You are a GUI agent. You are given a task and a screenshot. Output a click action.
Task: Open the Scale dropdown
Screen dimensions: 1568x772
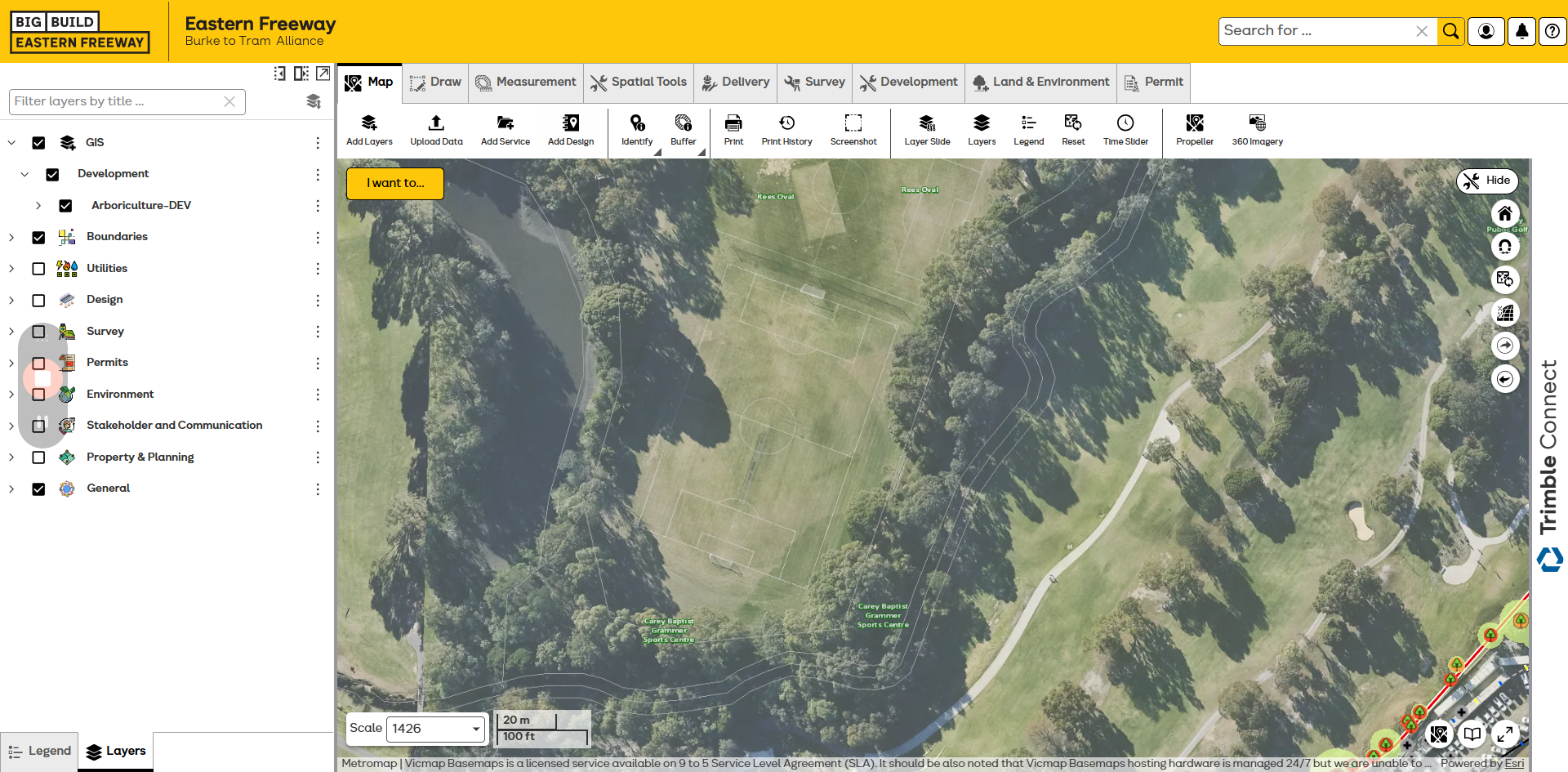(x=435, y=729)
